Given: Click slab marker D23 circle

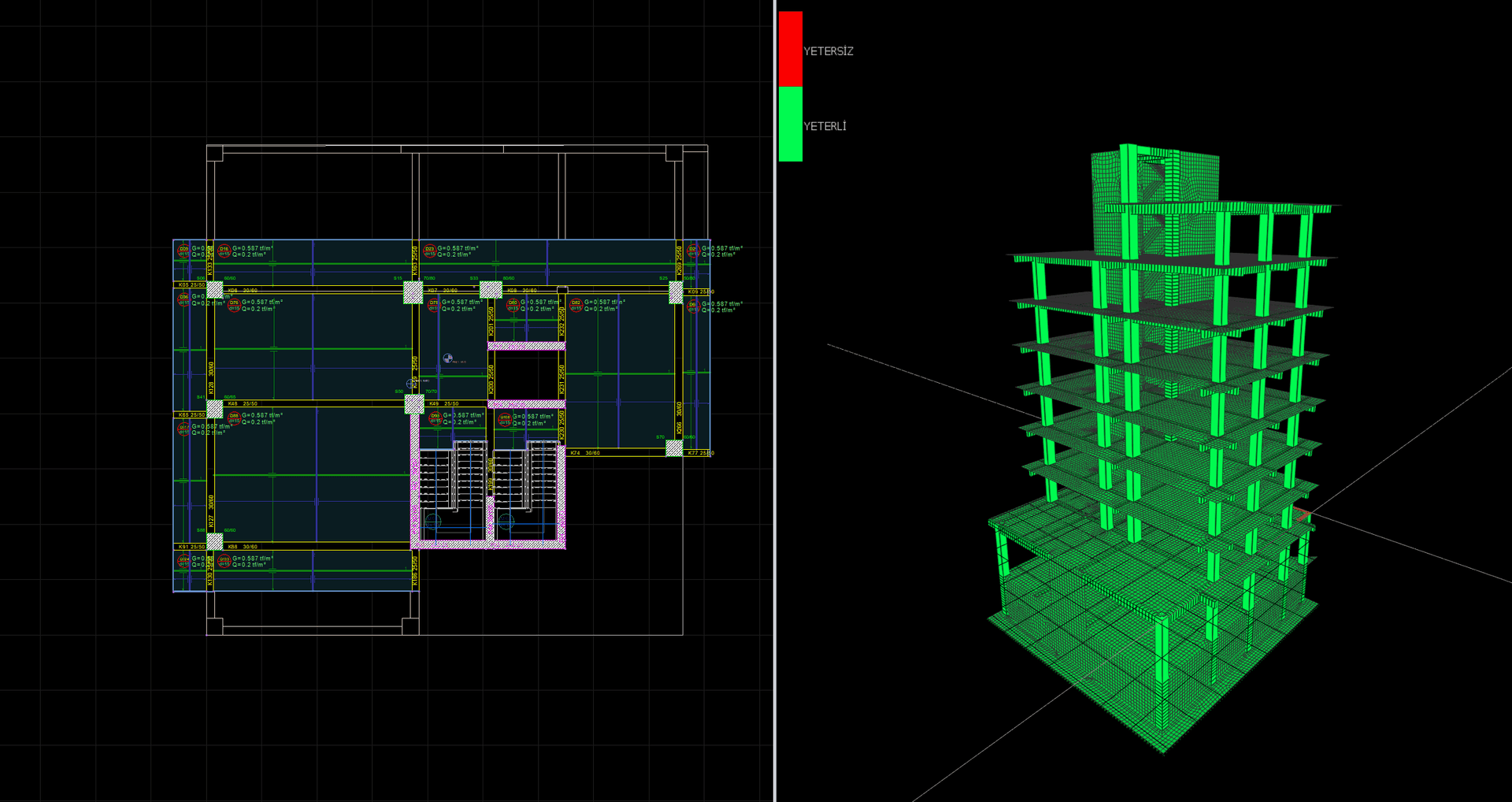Looking at the screenshot, I should pyautogui.click(x=429, y=251).
